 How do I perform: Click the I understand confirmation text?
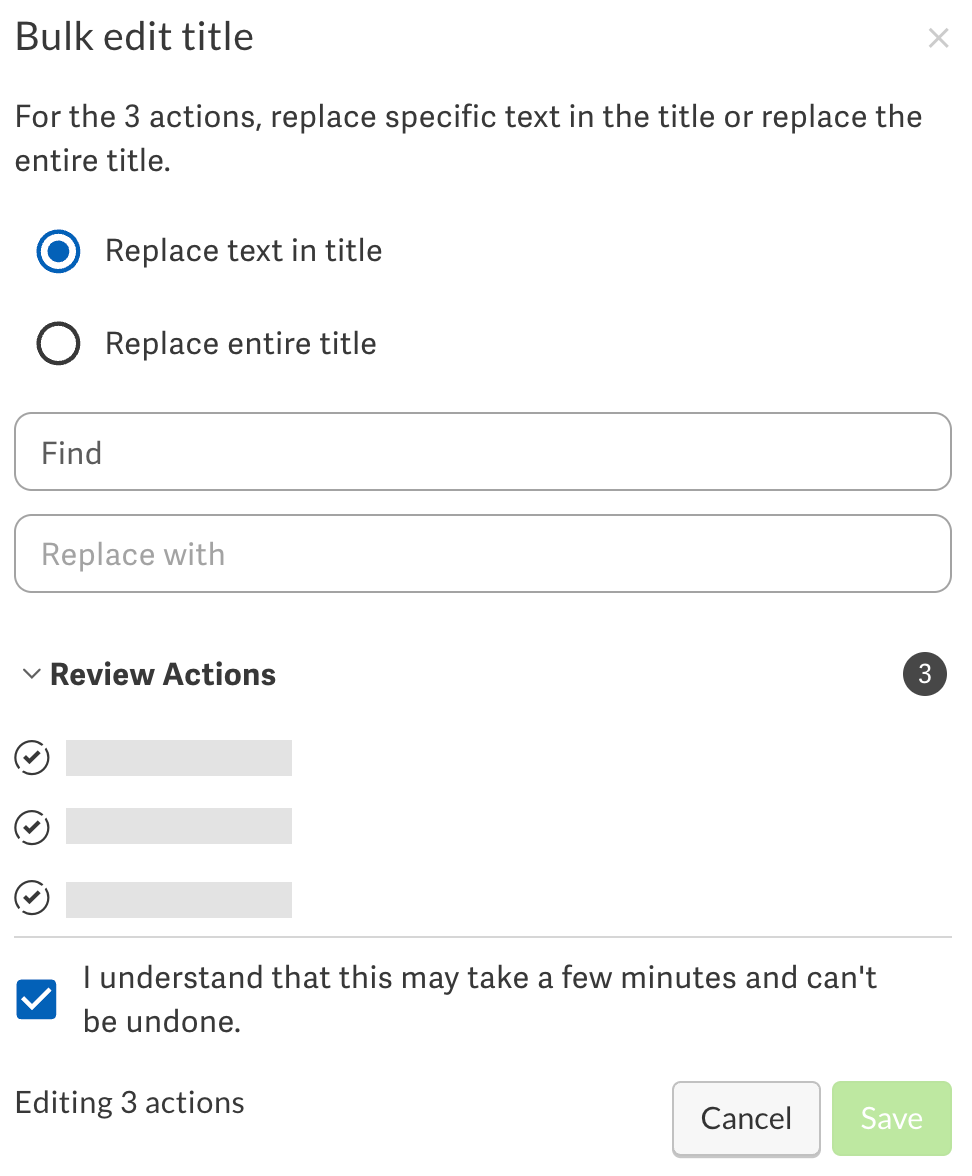click(x=480, y=999)
